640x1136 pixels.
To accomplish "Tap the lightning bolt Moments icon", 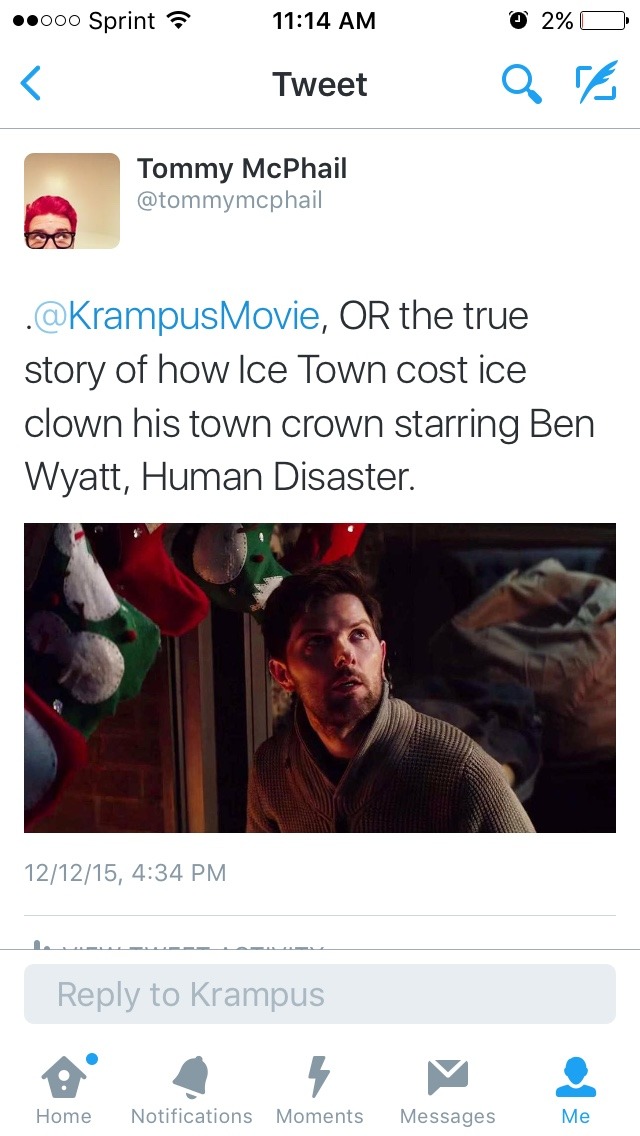I will click(319, 1077).
